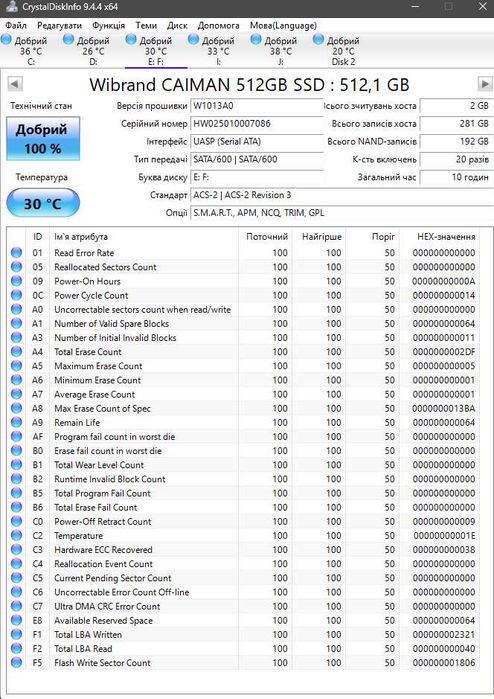Click the serial number field HW025010007086

pos(257,124)
